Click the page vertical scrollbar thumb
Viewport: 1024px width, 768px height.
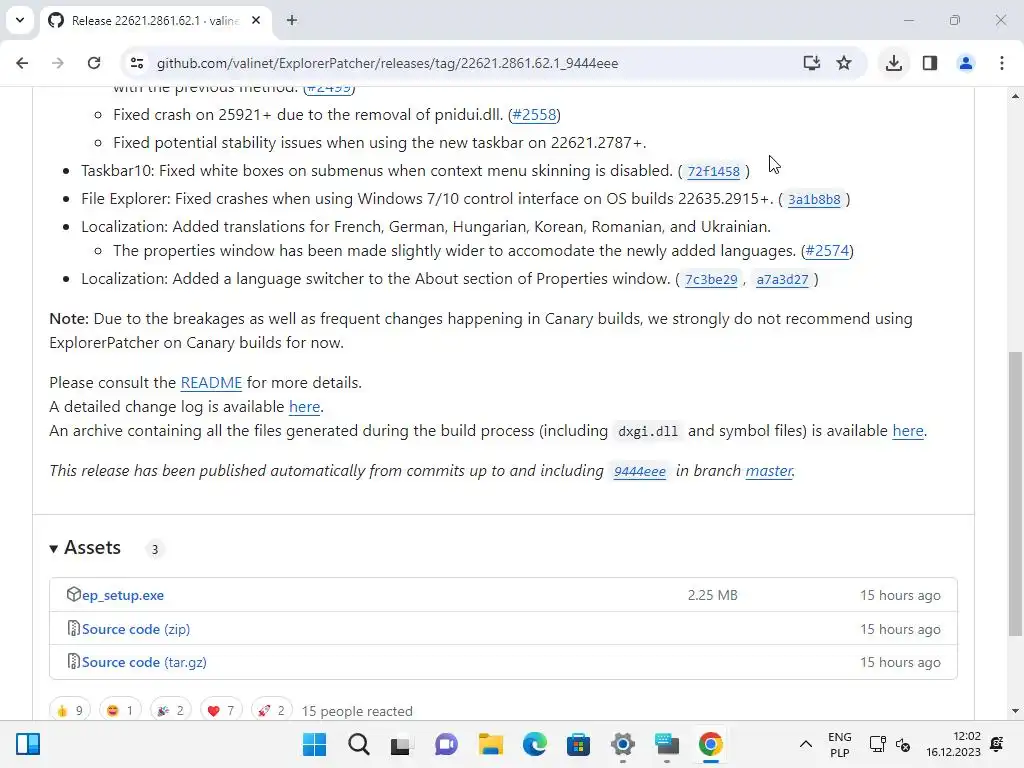tap(1015, 493)
